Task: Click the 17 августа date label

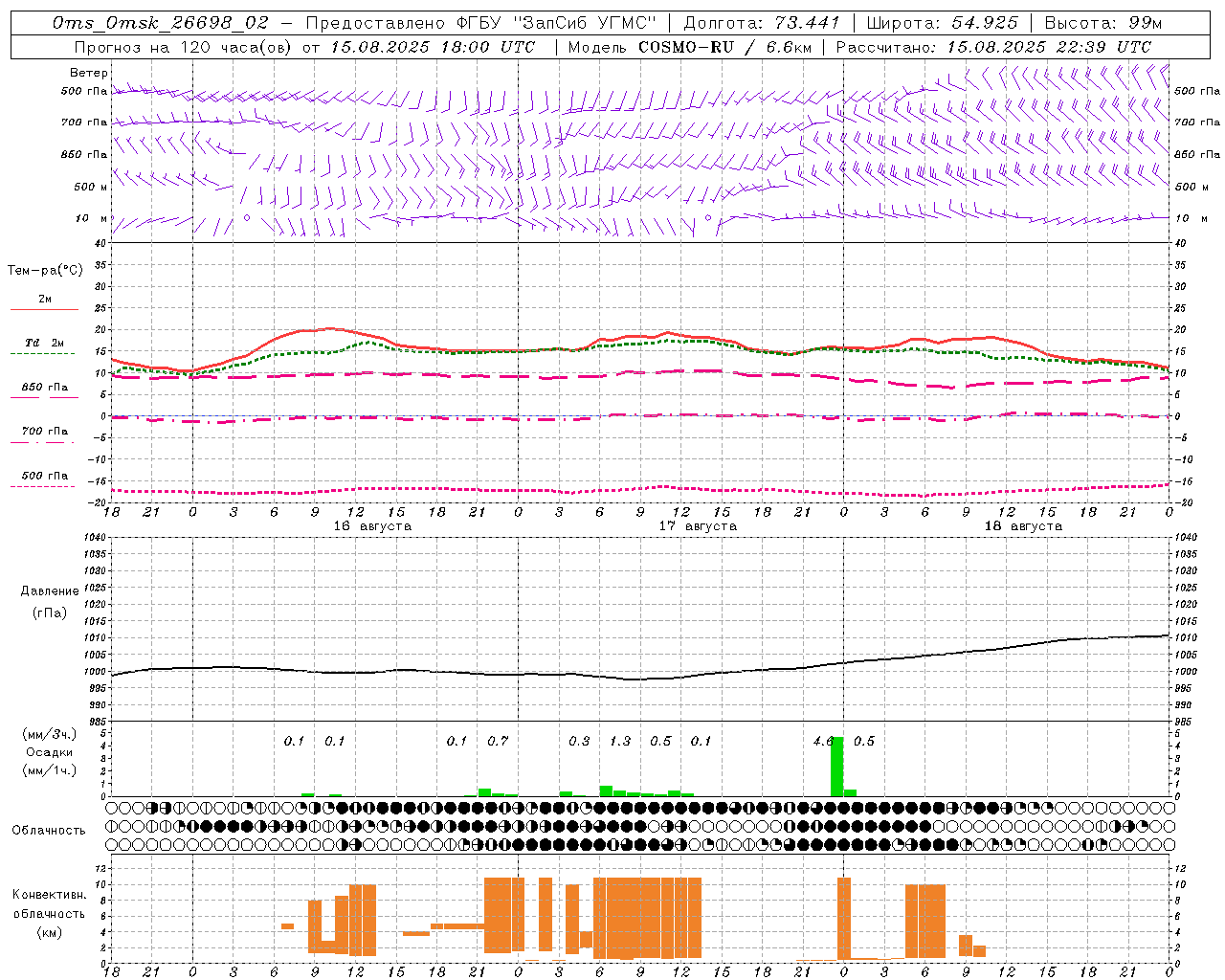Action: click(x=698, y=526)
